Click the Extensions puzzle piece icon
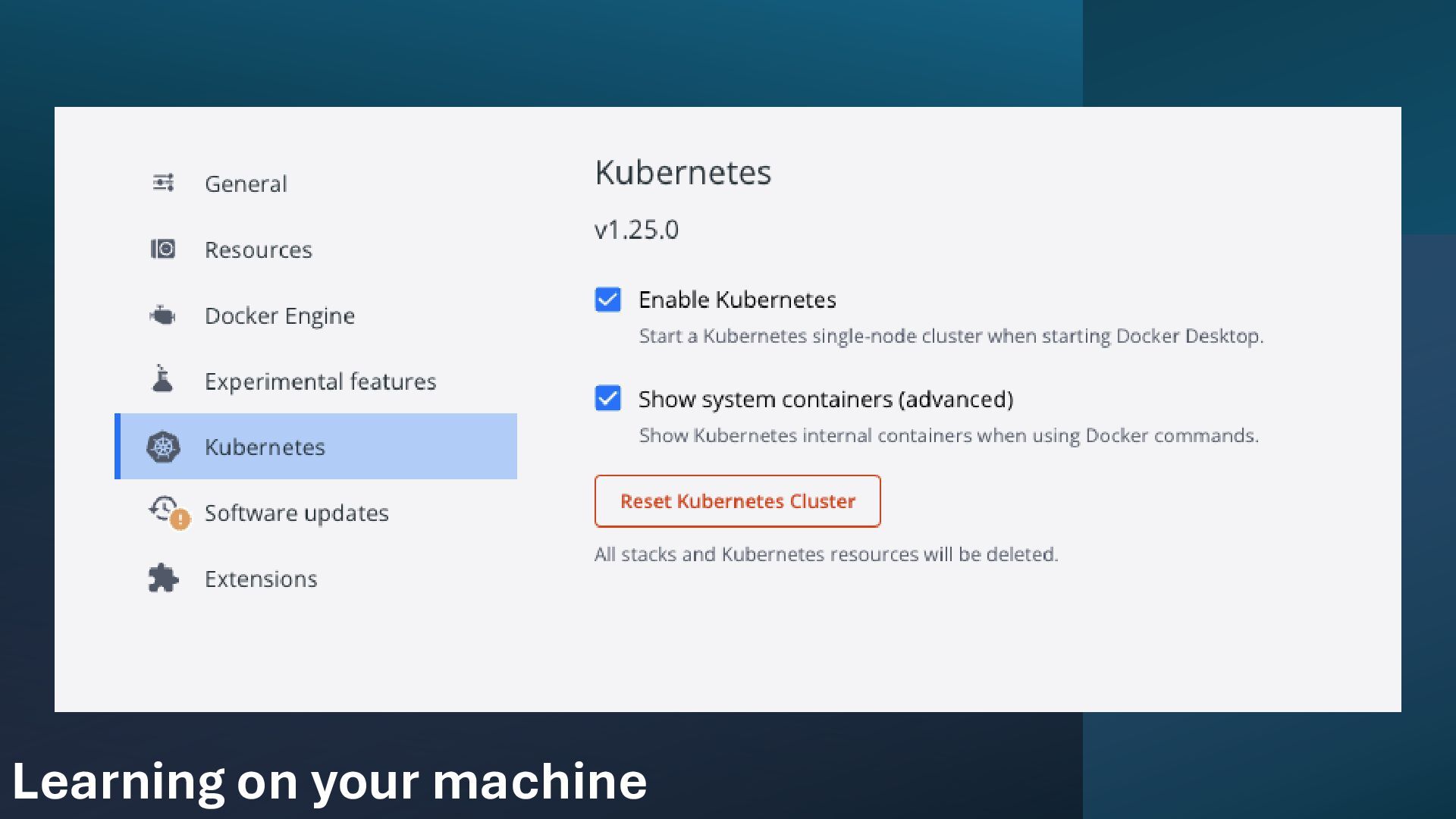The height and width of the screenshot is (819, 1456). click(163, 578)
